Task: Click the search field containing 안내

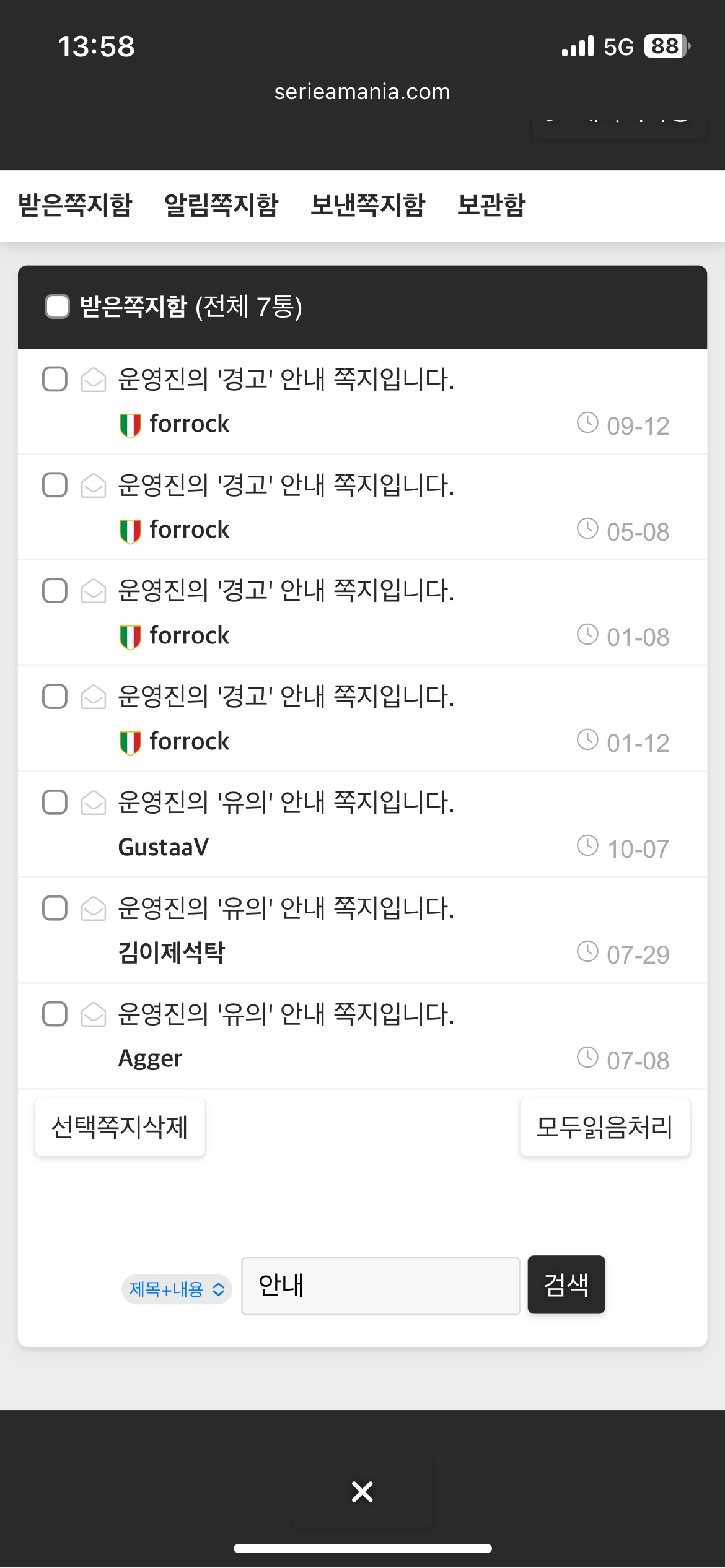Action: (x=380, y=1286)
